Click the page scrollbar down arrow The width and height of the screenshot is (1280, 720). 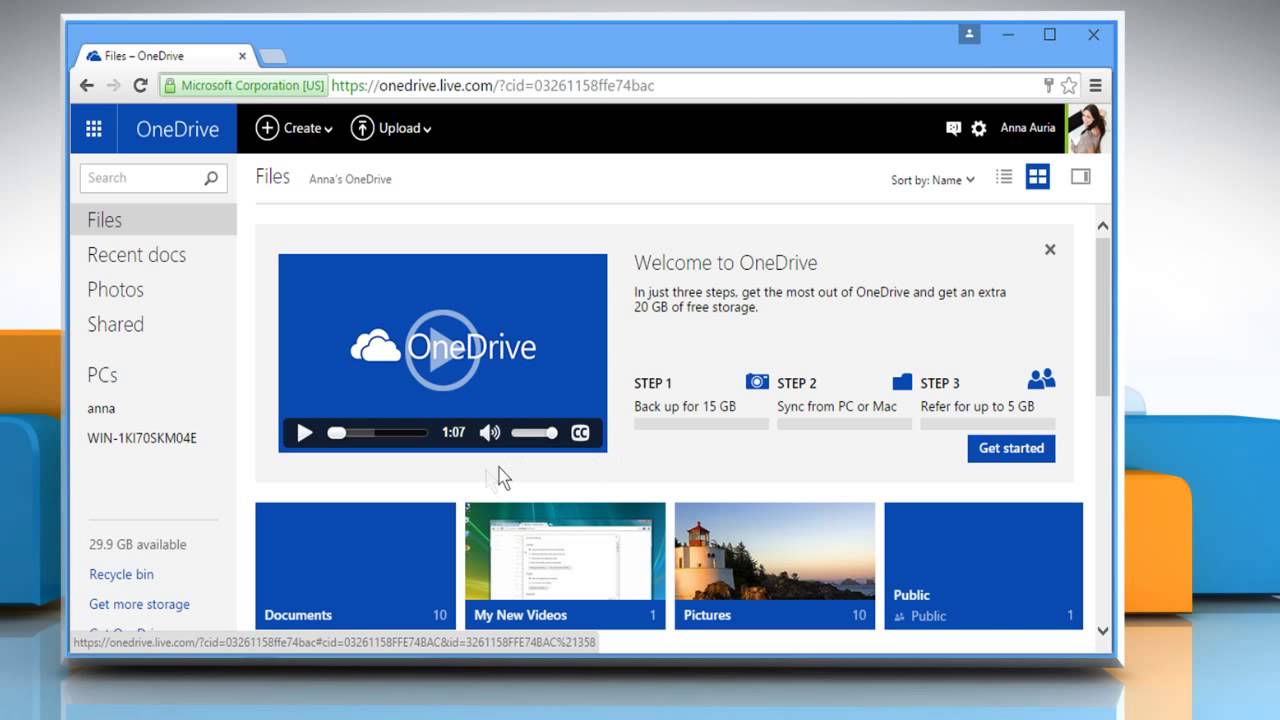click(x=1103, y=631)
